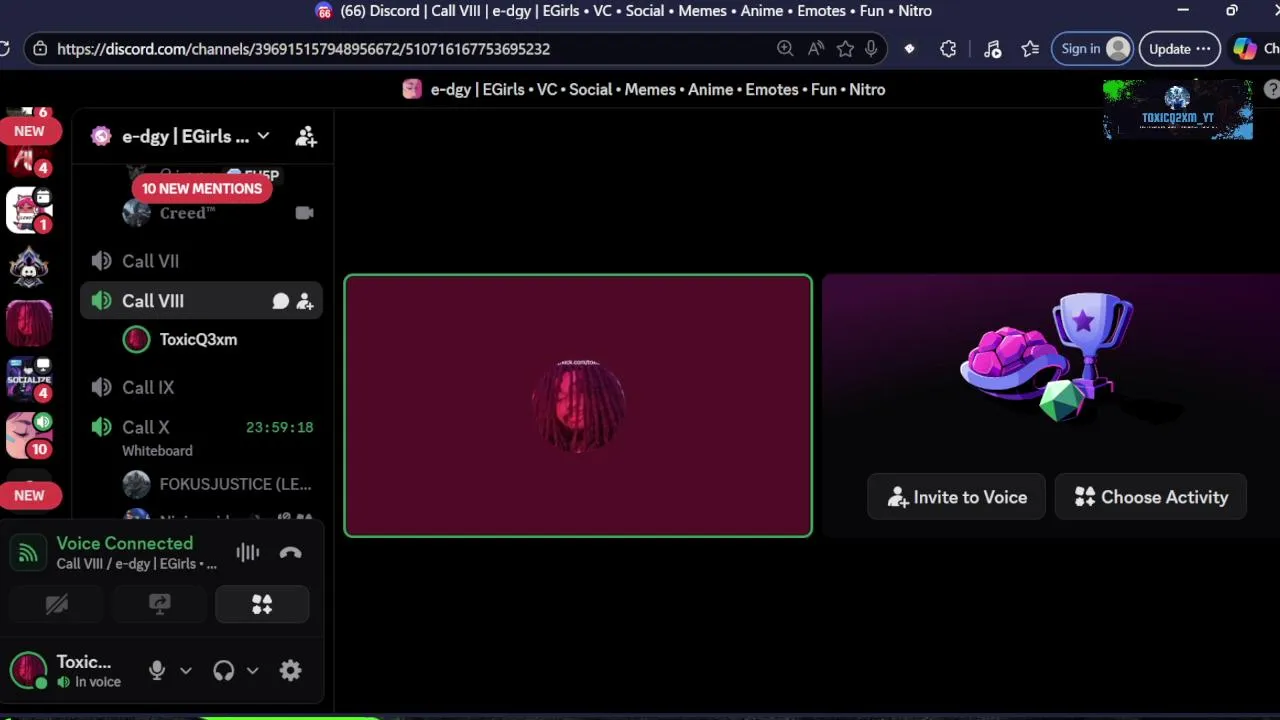Screen dimensions: 1280x720
Task: Click the browser address bar URL
Action: (x=303, y=48)
